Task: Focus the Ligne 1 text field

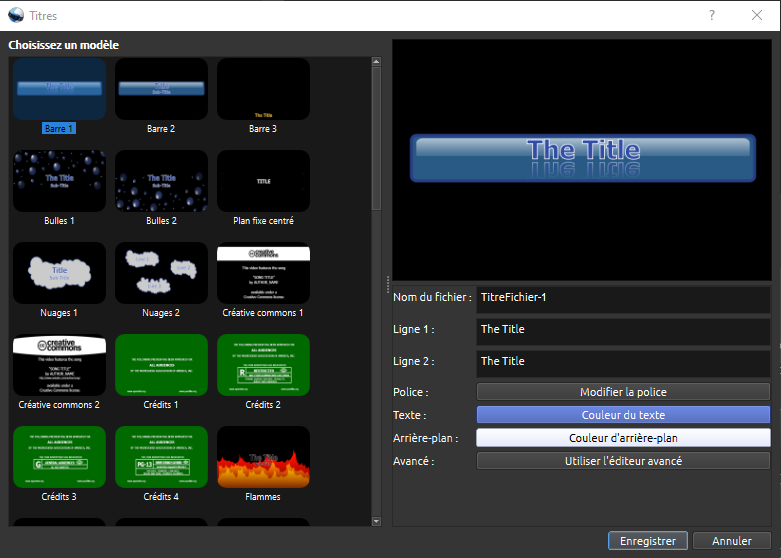Action: tap(623, 329)
